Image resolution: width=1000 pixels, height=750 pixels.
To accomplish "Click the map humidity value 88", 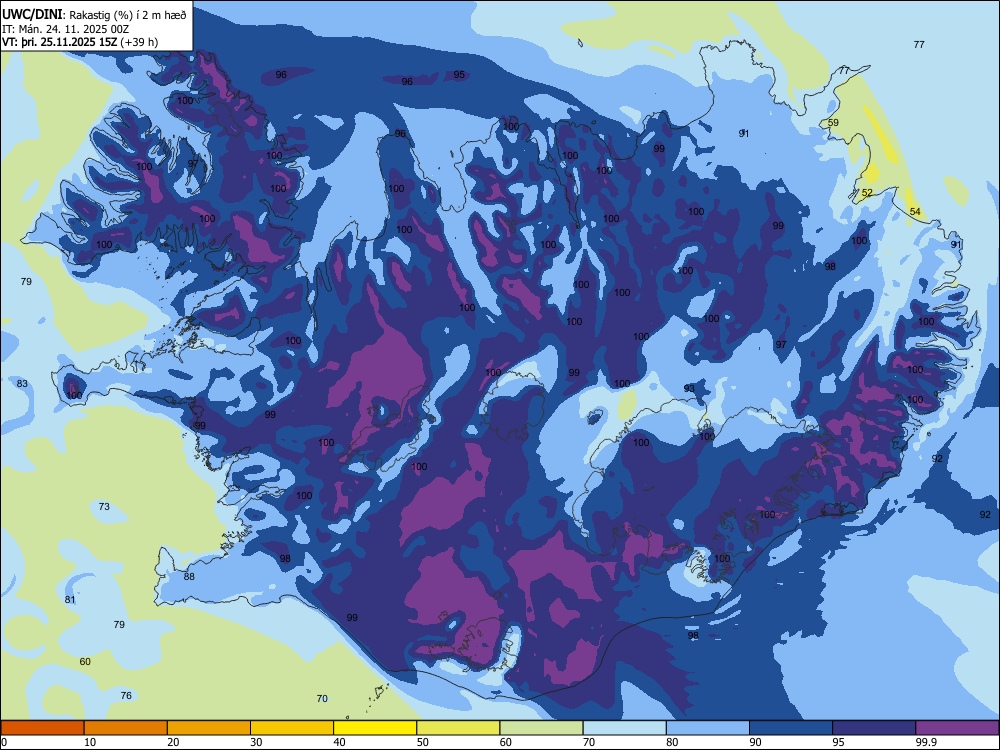I will [189, 577].
